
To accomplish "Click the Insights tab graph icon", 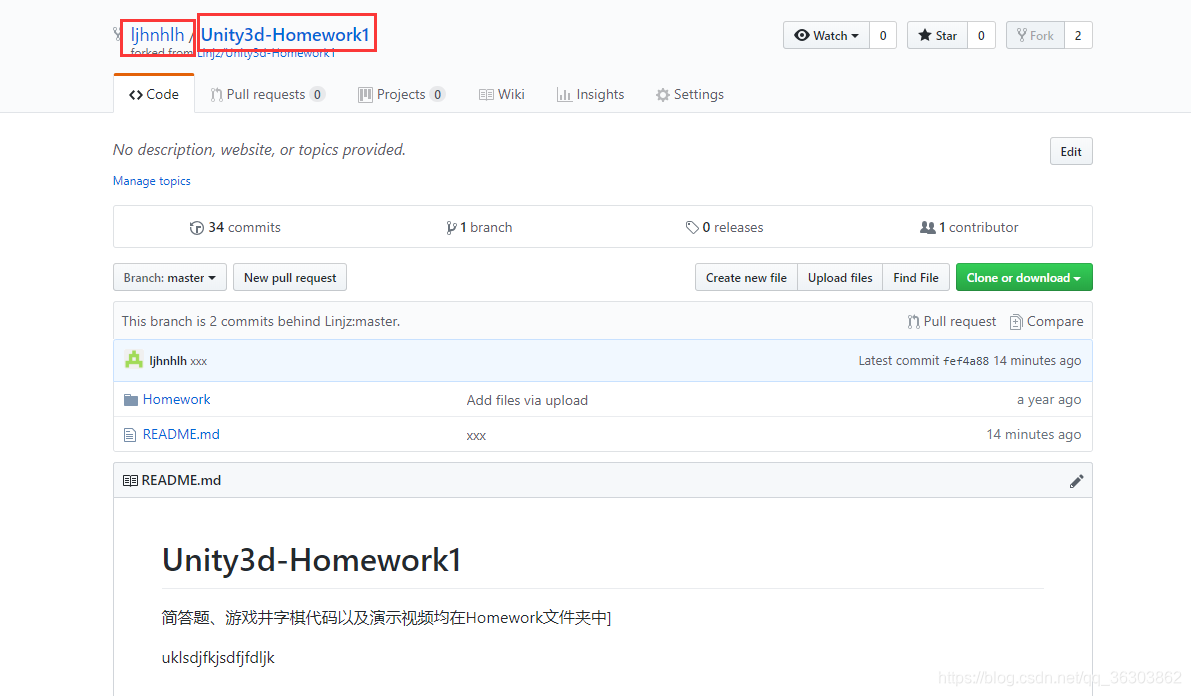I will pos(564,95).
